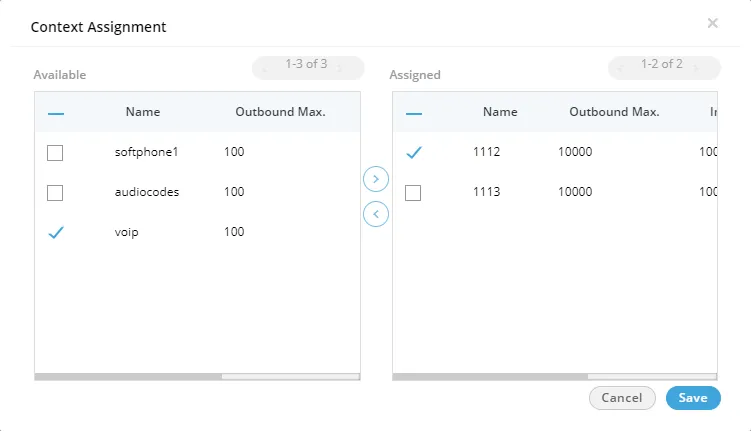
Task: Check the softphone1 checkbox
Action: (55, 153)
